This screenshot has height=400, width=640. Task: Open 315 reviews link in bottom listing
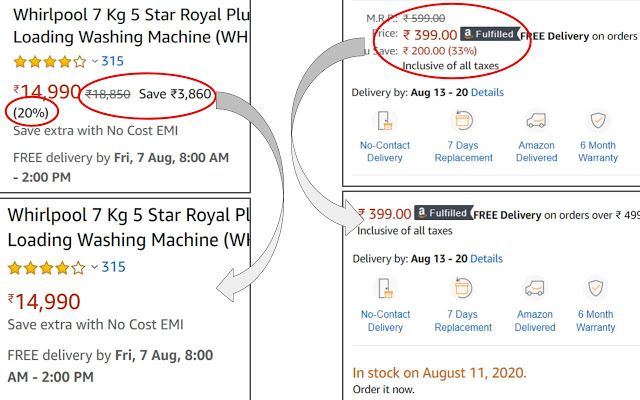(113, 267)
